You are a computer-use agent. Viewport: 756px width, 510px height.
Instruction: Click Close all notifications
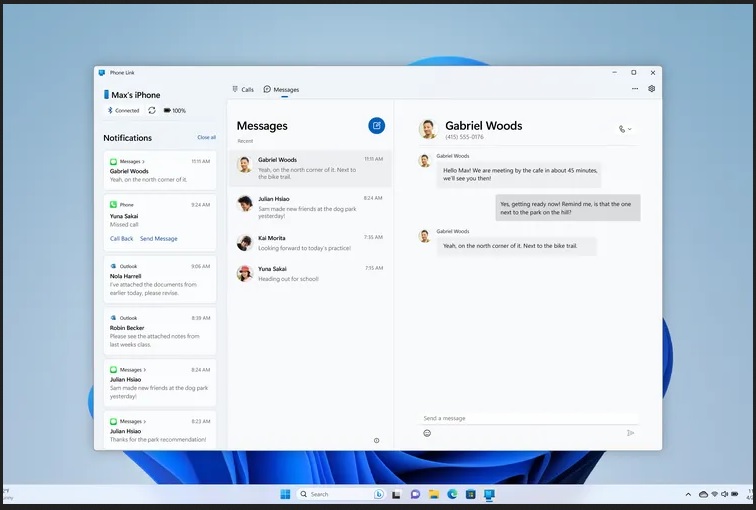pyautogui.click(x=206, y=137)
